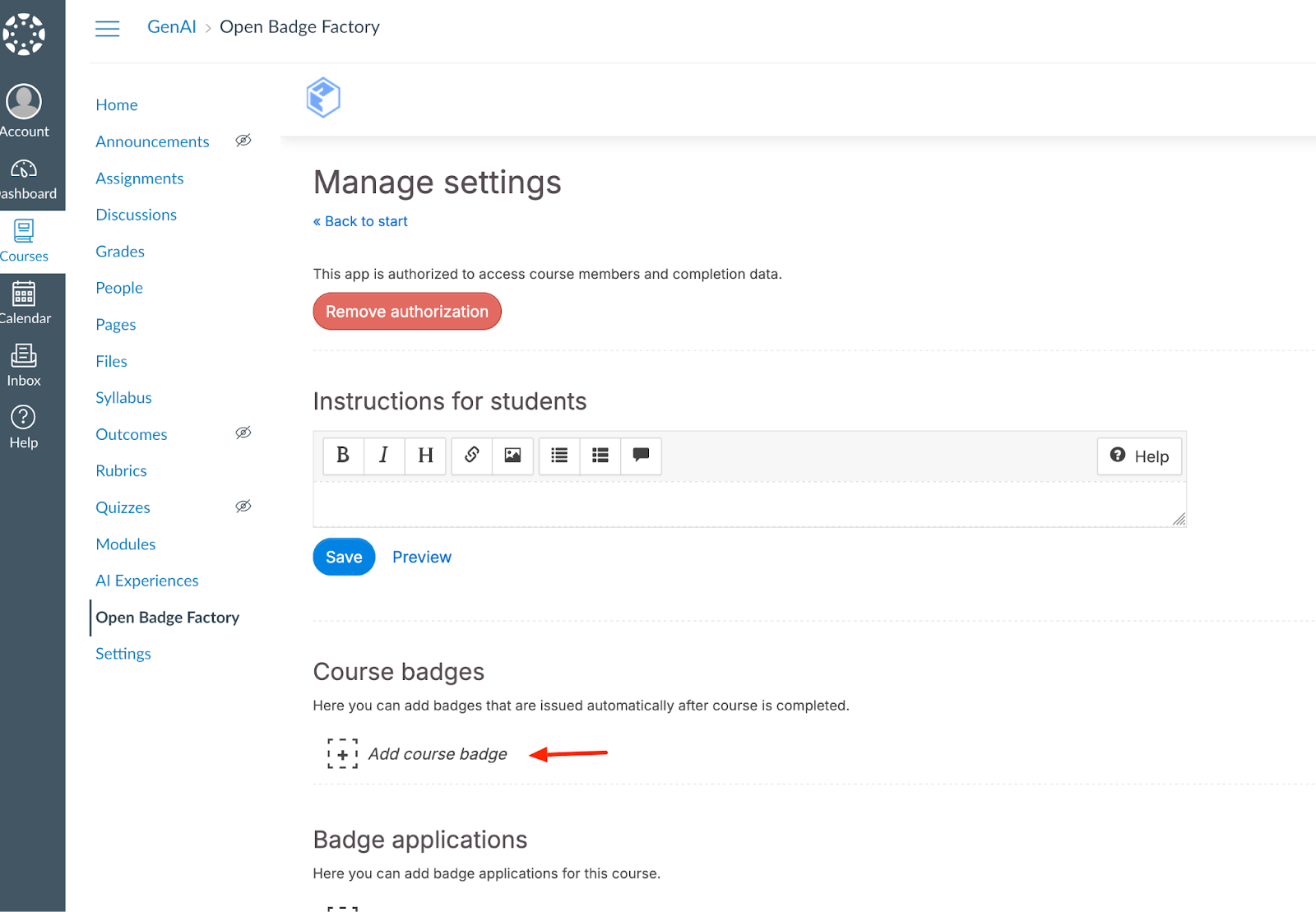Image resolution: width=1316 pixels, height=912 pixels.
Task: Select the ordered list icon
Action: tap(600, 456)
